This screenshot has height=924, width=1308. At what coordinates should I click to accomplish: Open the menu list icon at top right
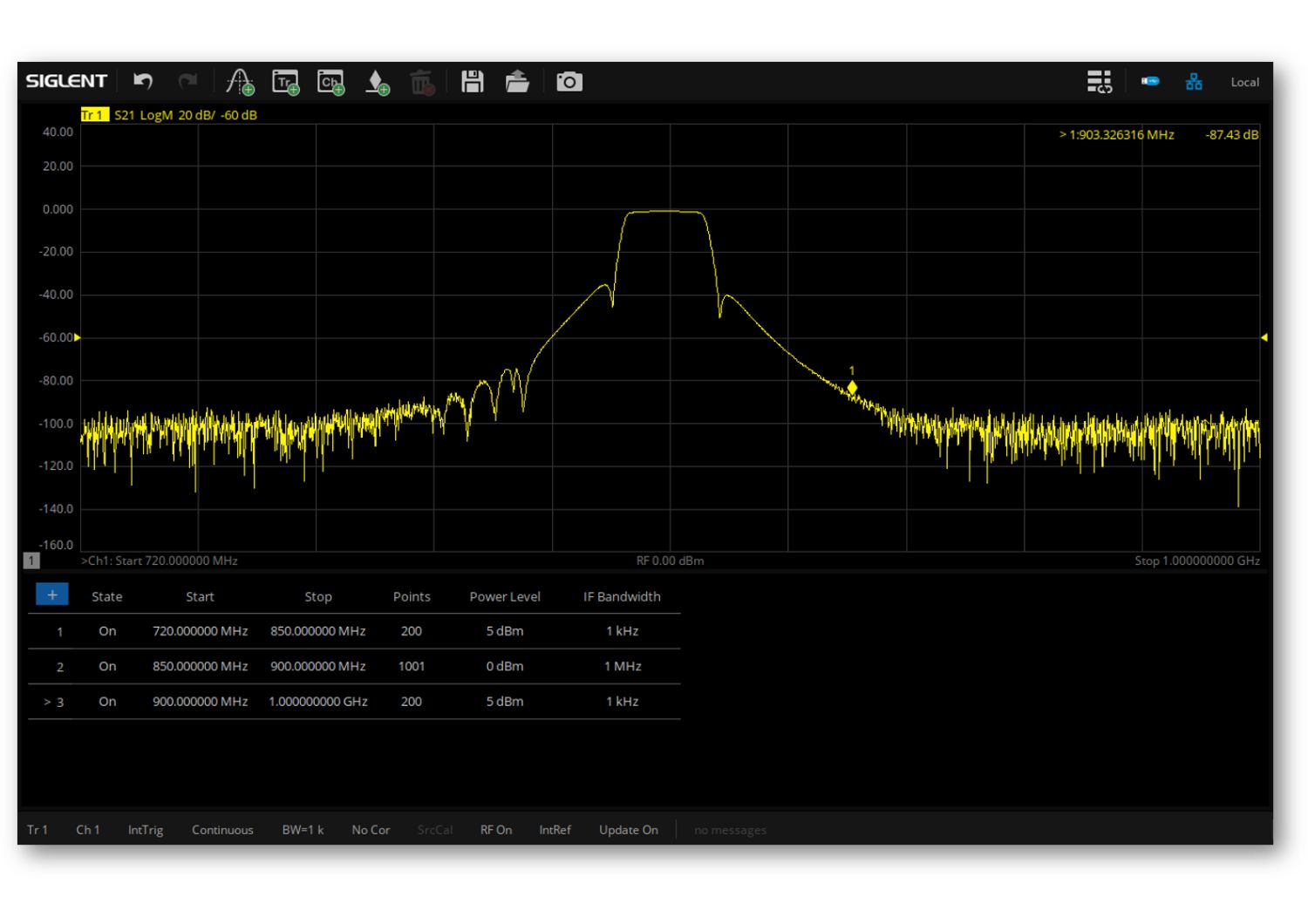click(x=1099, y=82)
